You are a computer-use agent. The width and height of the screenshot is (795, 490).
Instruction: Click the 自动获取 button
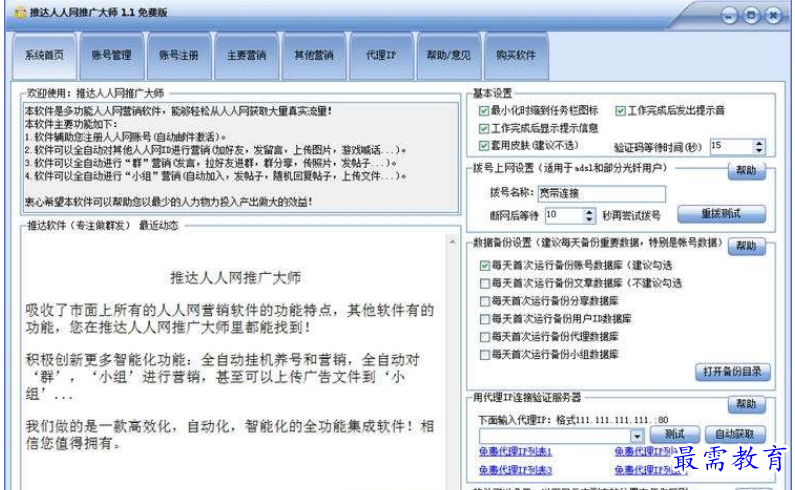[735, 435]
